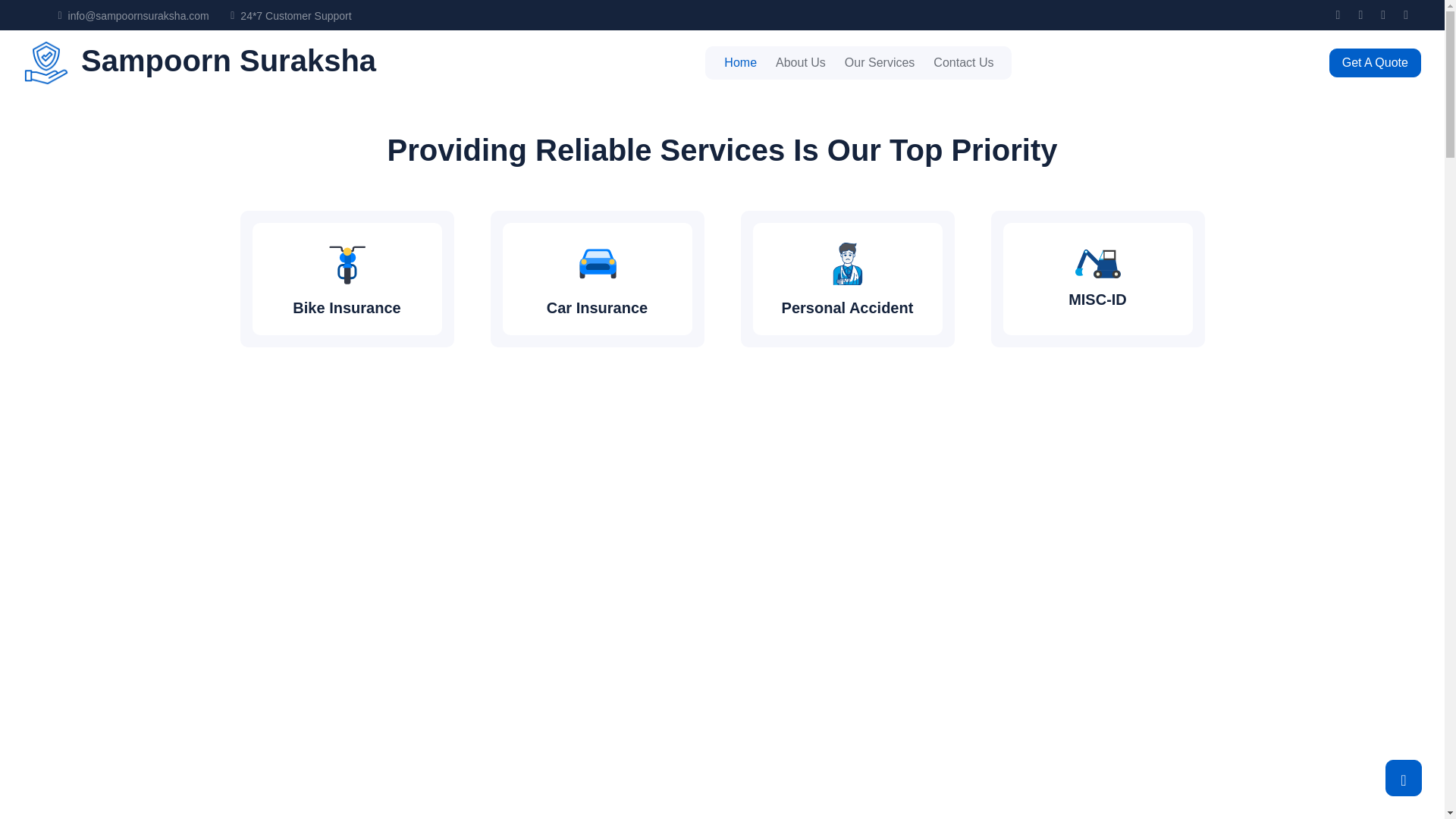Click the first social icon in top bar

1338,15
